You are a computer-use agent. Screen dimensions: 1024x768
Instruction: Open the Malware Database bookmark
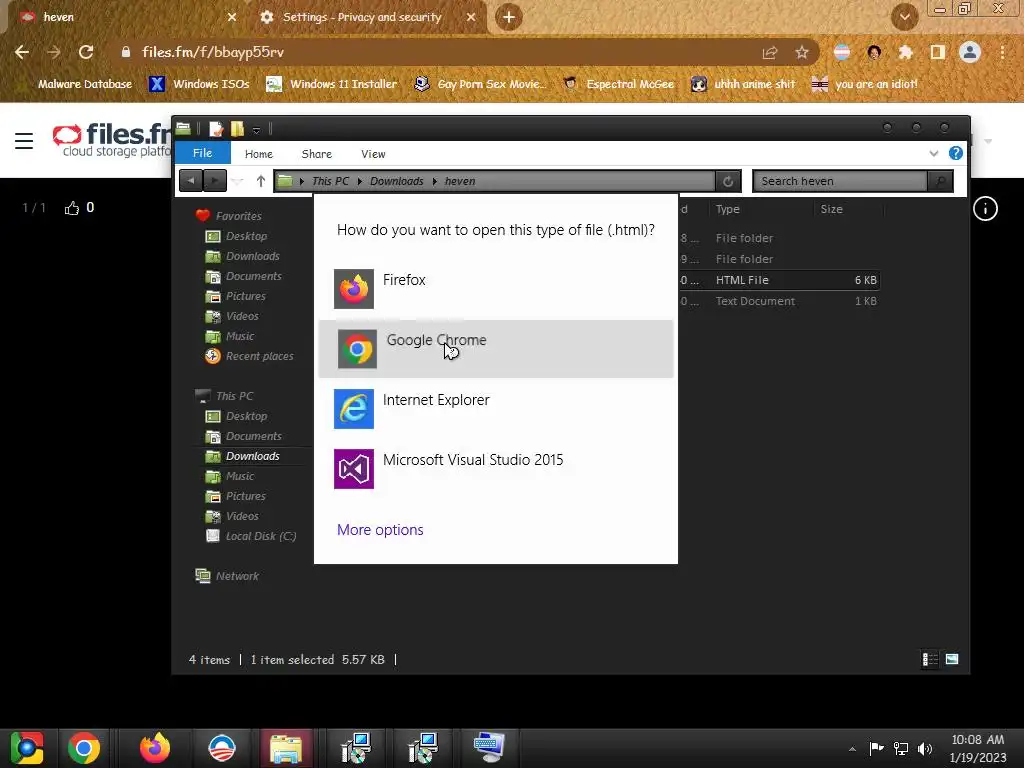pos(76,84)
